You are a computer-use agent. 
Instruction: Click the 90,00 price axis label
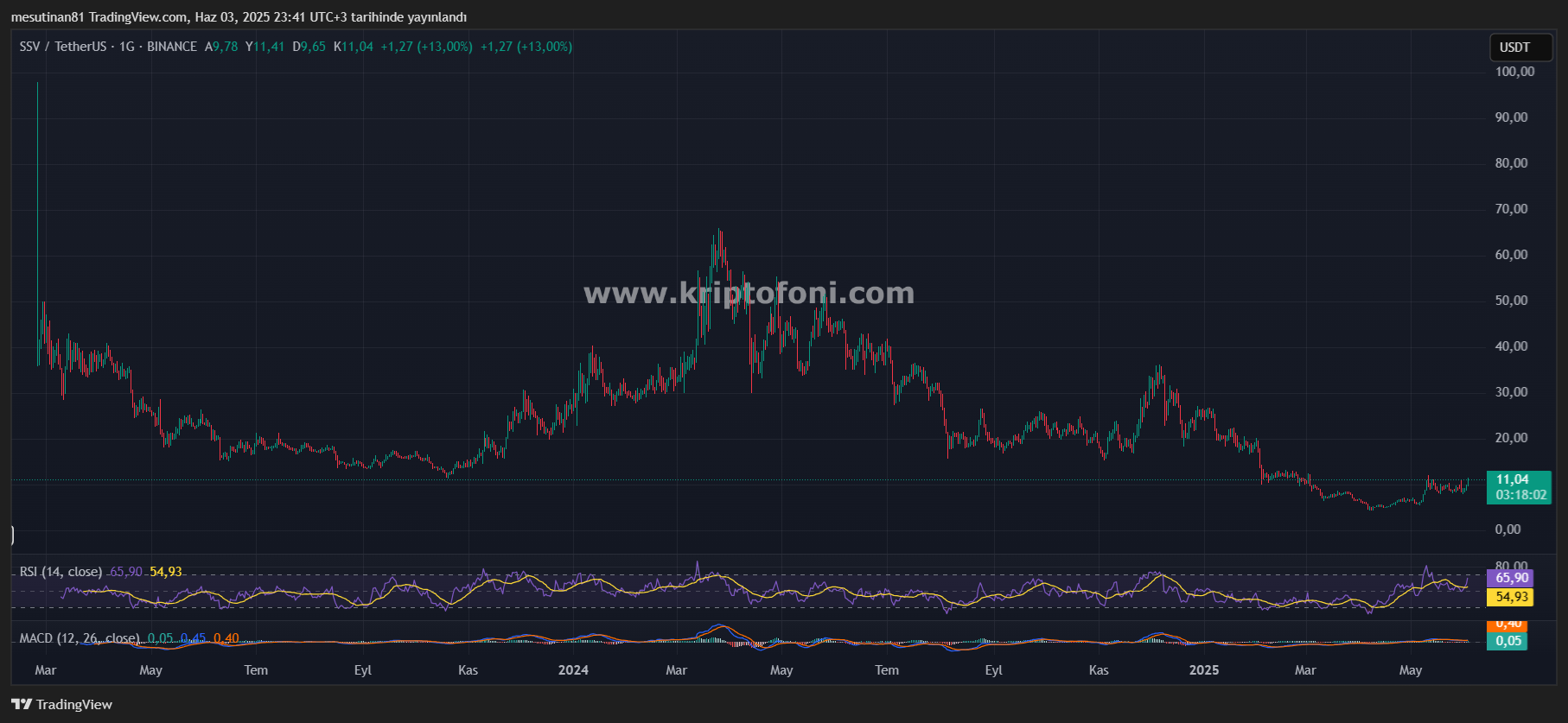pos(1512,117)
